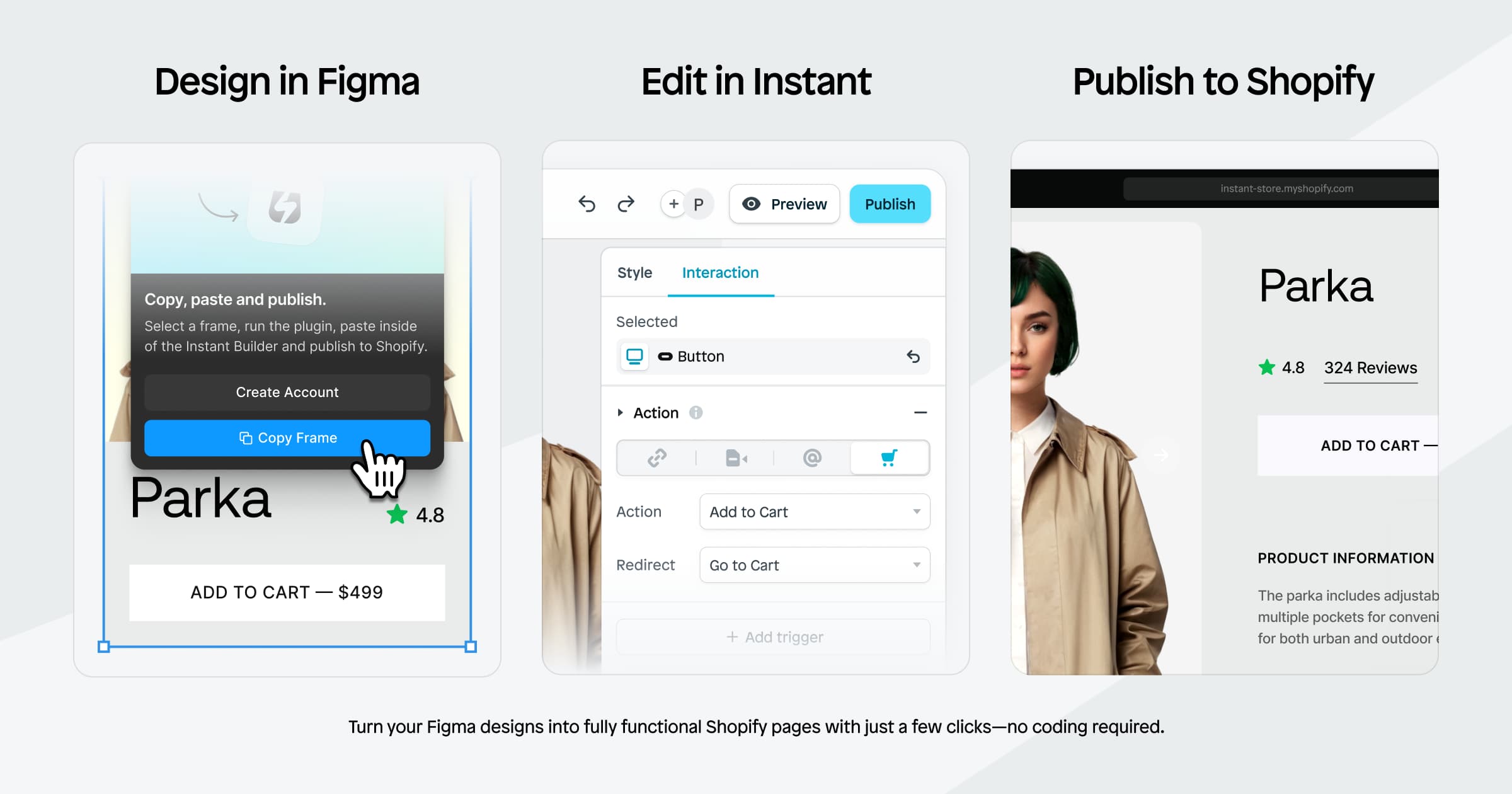Switch to the Interaction tab

pos(720,272)
